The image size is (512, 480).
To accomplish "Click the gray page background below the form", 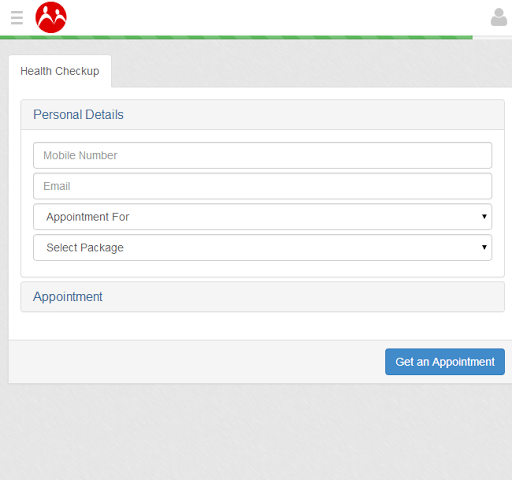I will click(x=256, y=432).
